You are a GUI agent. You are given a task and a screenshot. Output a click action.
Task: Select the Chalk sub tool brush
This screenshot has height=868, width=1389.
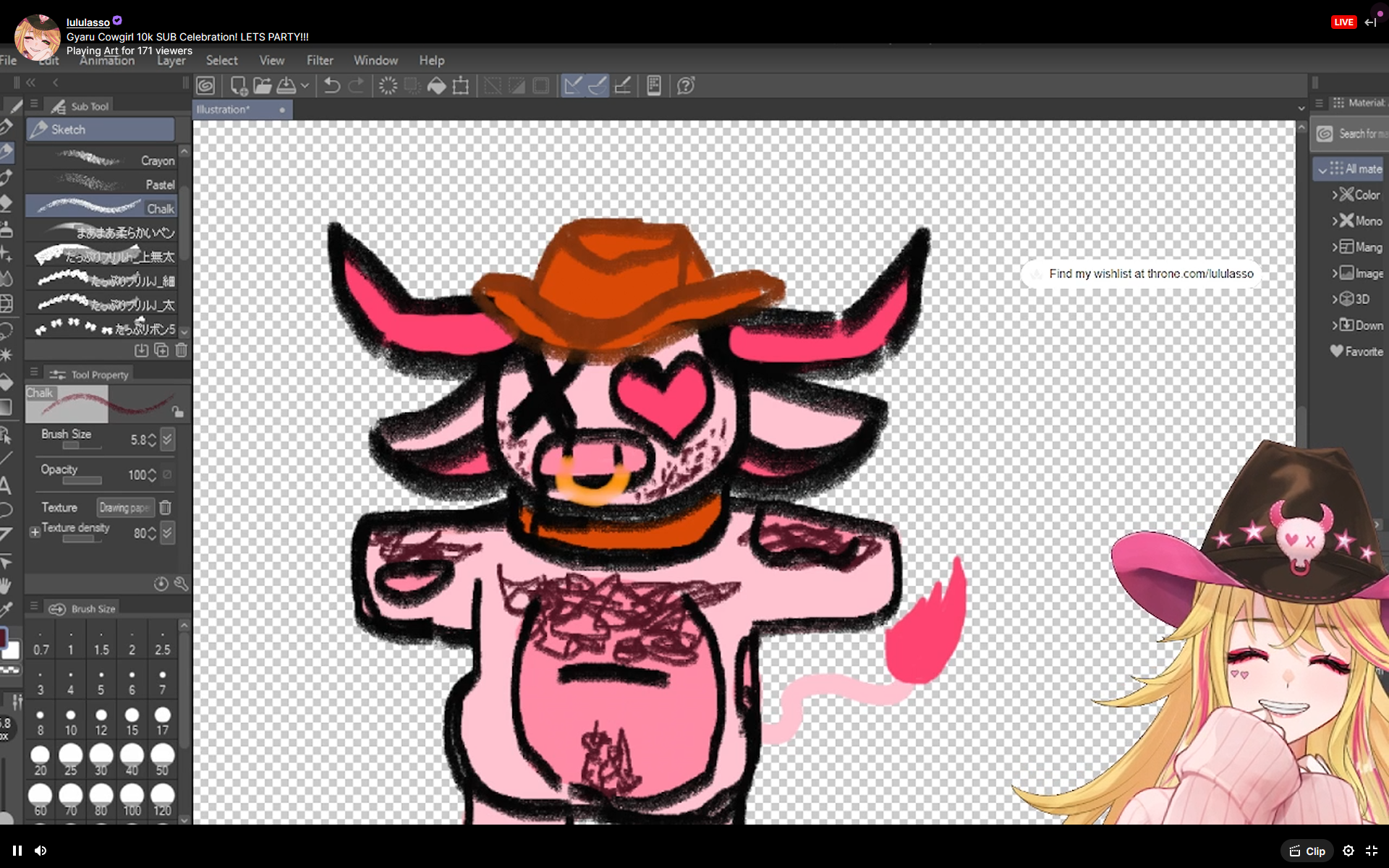pyautogui.click(x=101, y=208)
